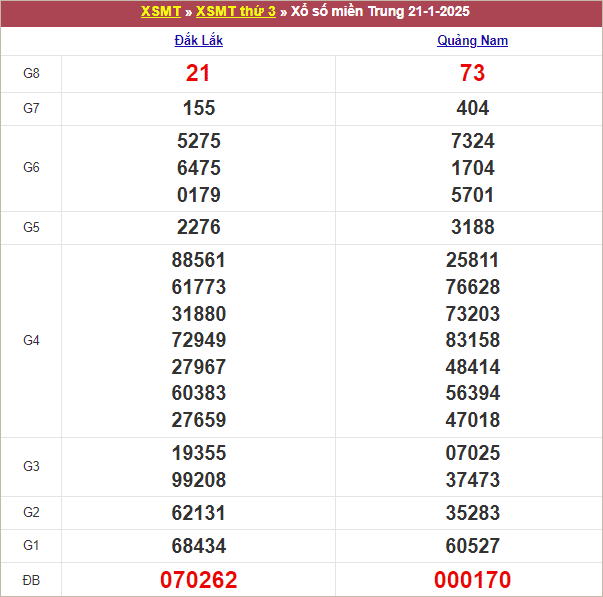Open the Đắk Lắk province link
The image size is (603, 597).
(198, 40)
